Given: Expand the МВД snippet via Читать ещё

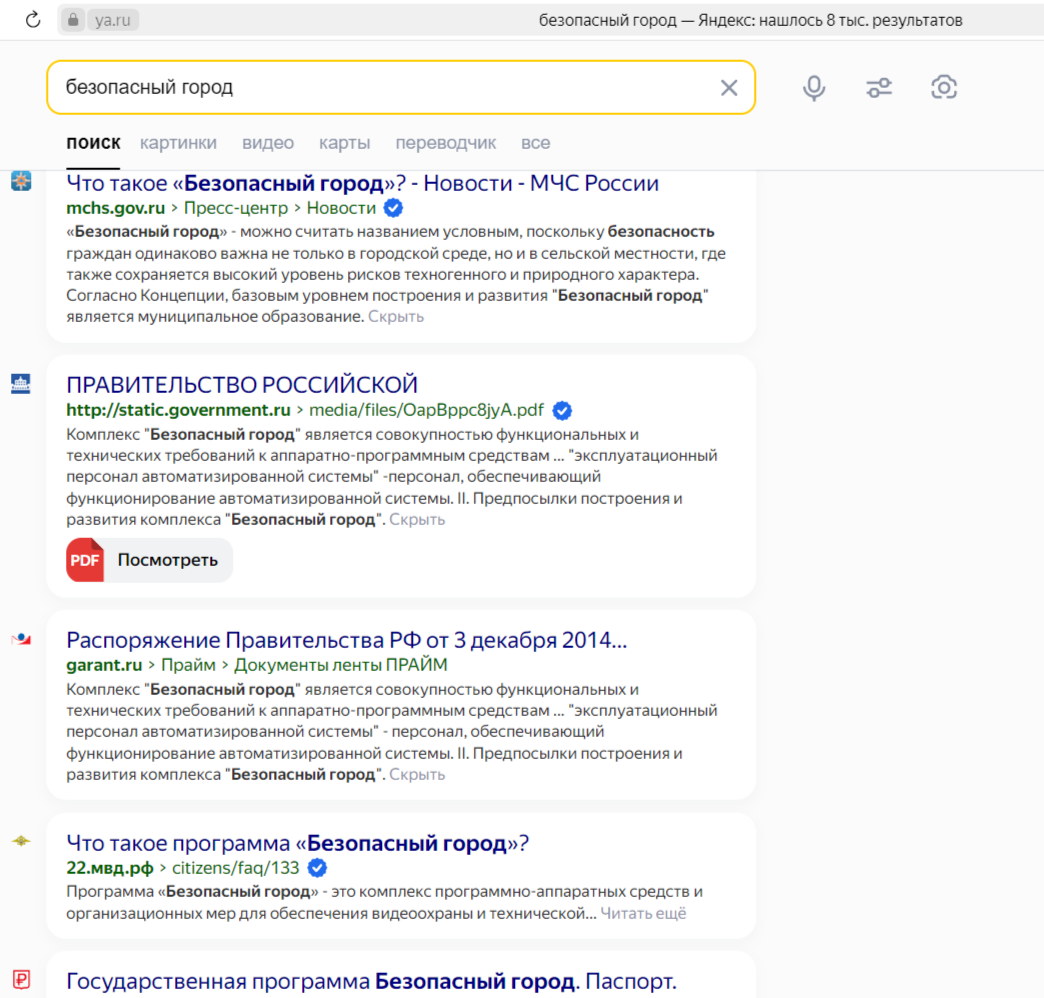Looking at the screenshot, I should coord(643,913).
